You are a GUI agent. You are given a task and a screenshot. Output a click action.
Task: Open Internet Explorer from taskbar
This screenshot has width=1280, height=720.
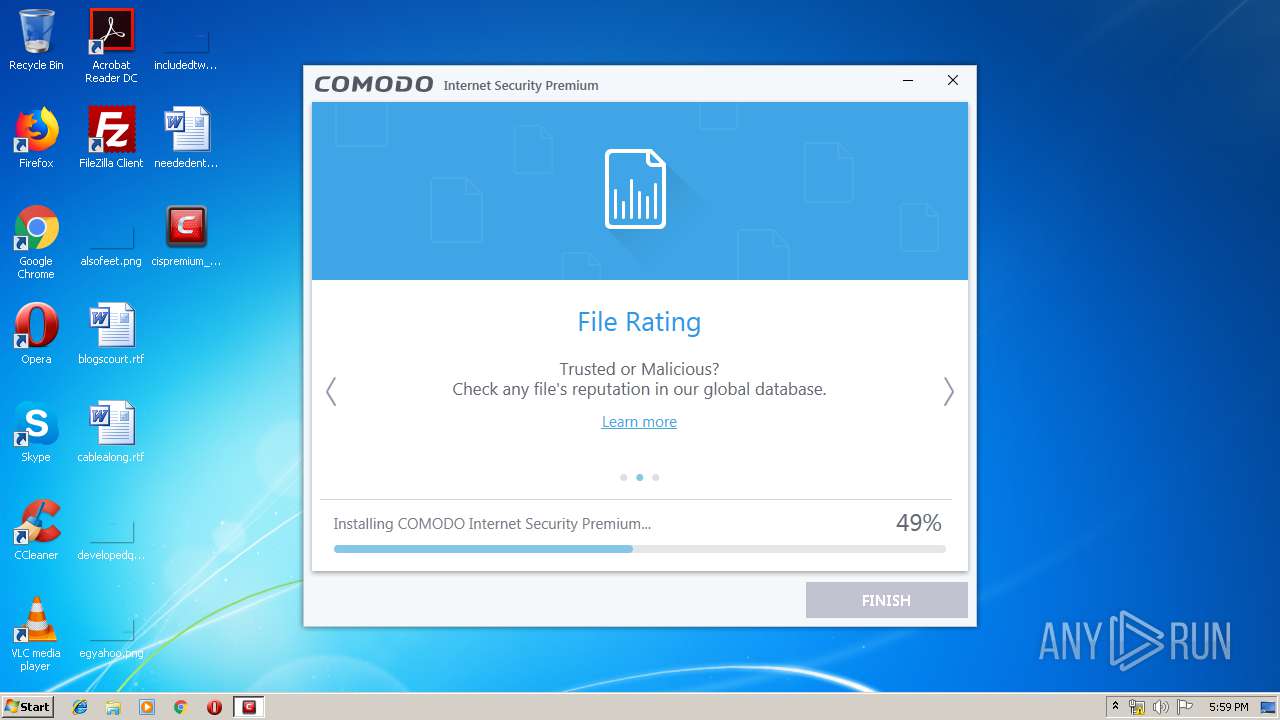coord(80,707)
